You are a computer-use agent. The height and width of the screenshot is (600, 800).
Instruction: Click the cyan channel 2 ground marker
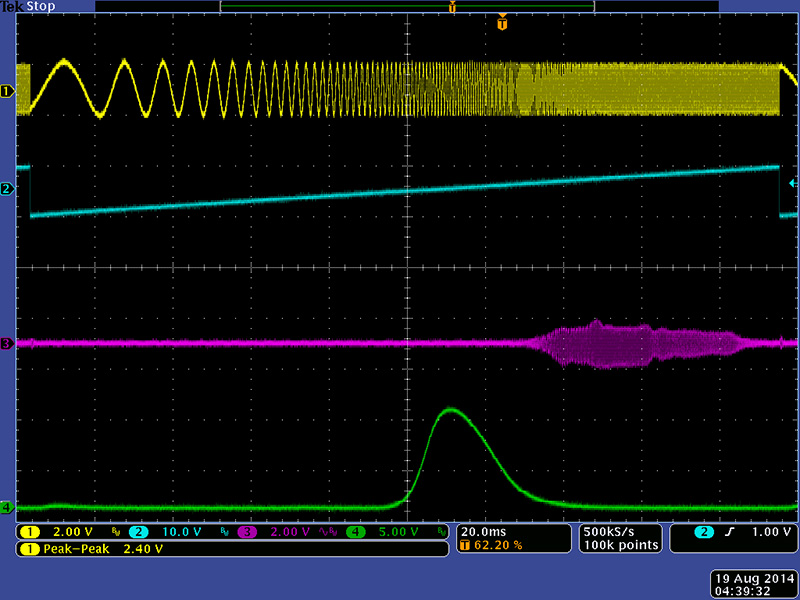pos(8,189)
